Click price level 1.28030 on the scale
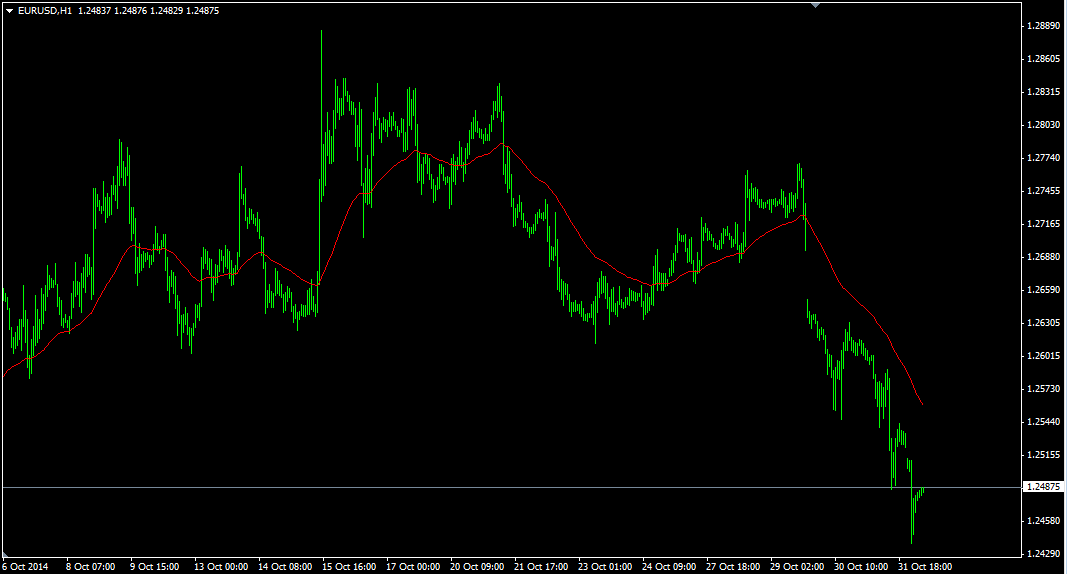Image resolution: width=1067 pixels, height=574 pixels. pyautogui.click(x=1043, y=125)
